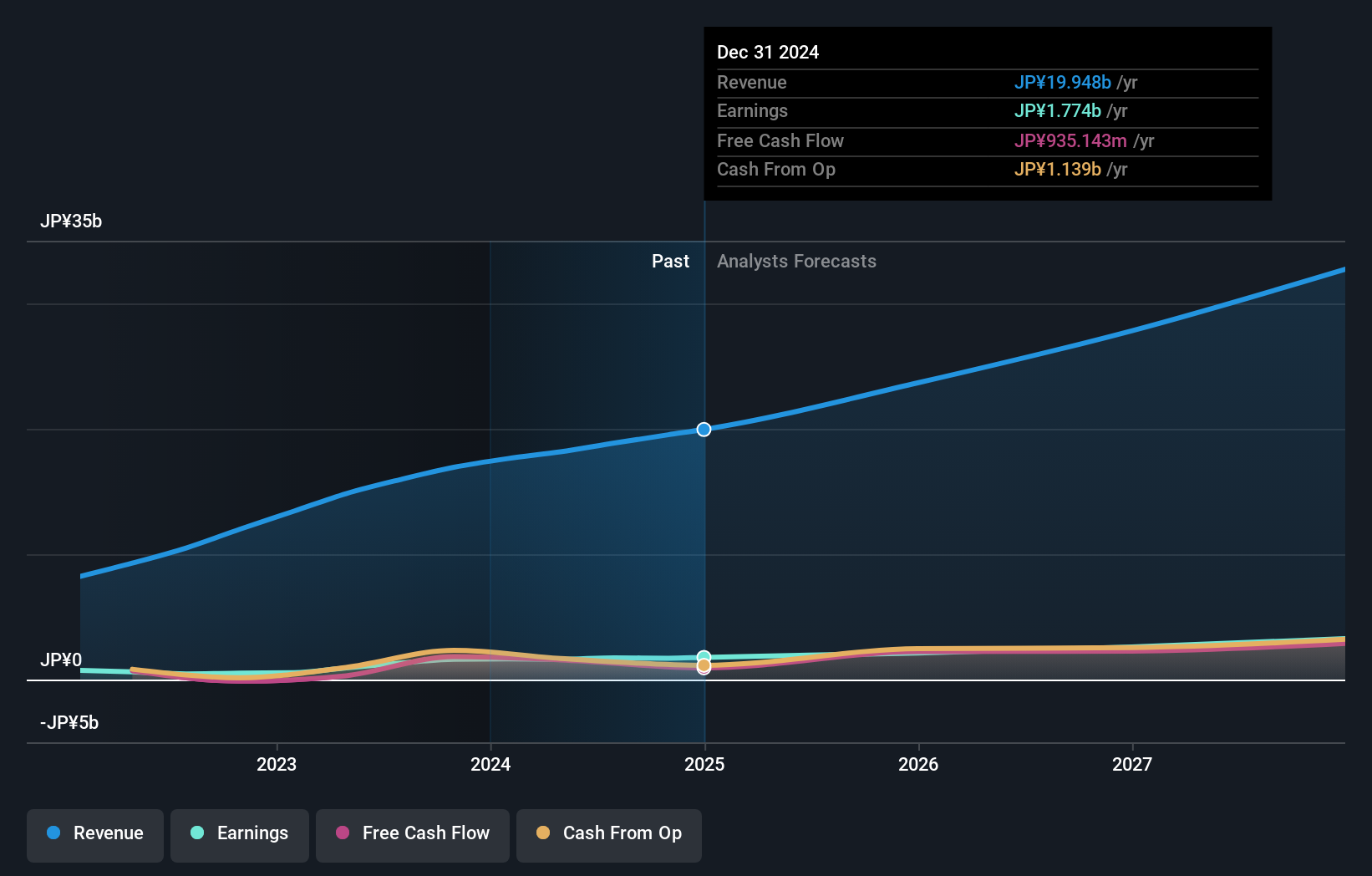This screenshot has height=876, width=1372.
Task: Click the blue Revenue marker at 2025
Action: tap(704, 429)
